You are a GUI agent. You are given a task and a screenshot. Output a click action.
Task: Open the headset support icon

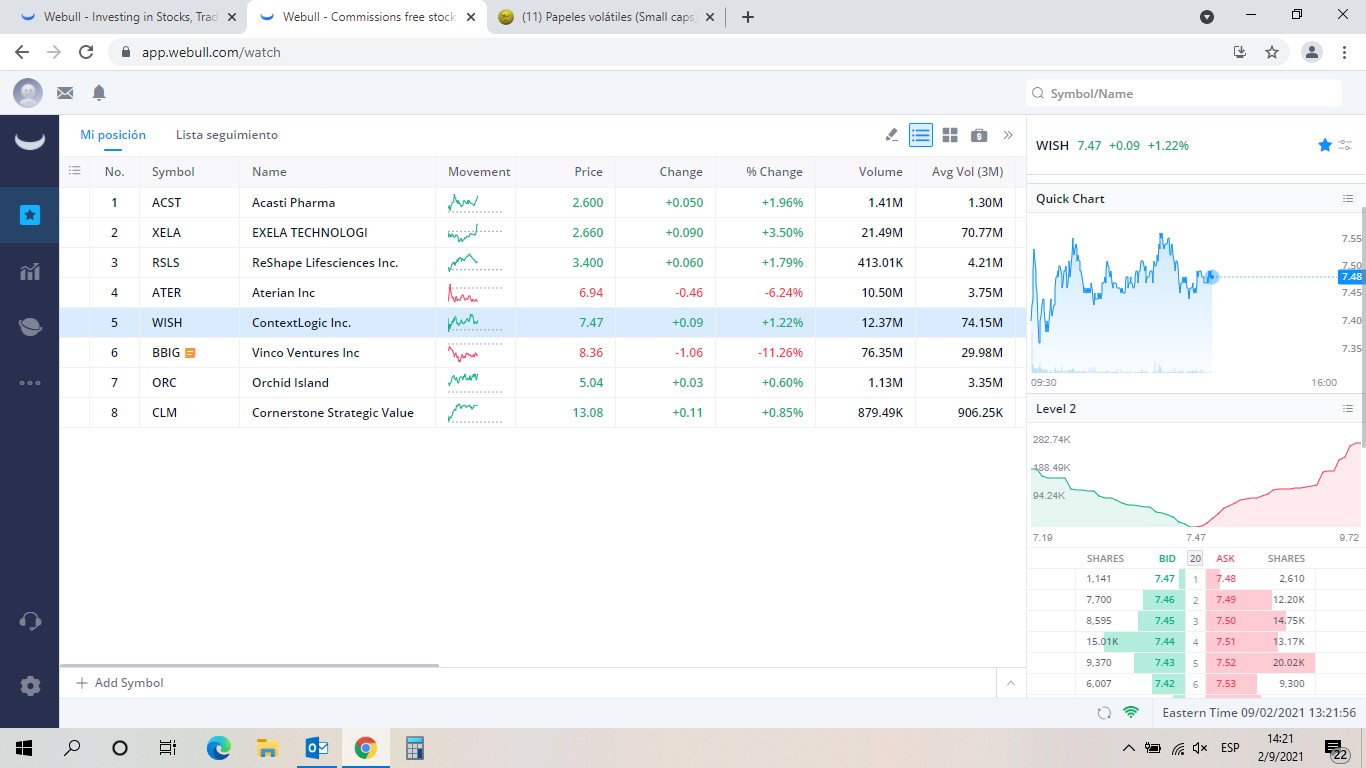(30, 621)
